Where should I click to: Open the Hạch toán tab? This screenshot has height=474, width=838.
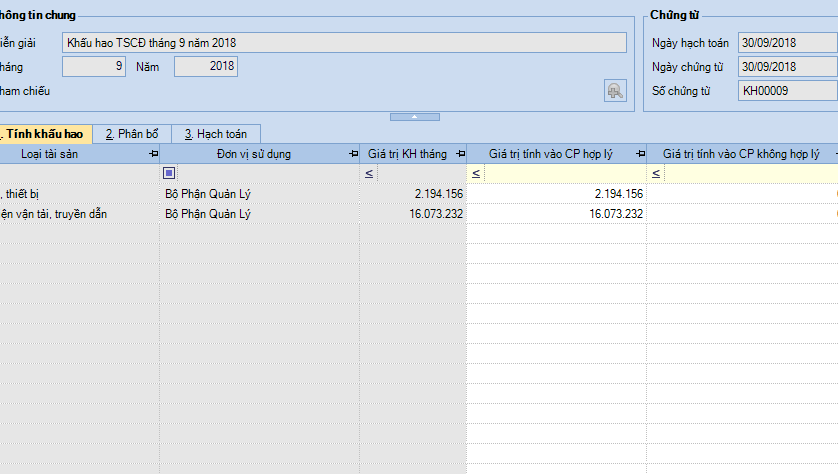[215, 134]
